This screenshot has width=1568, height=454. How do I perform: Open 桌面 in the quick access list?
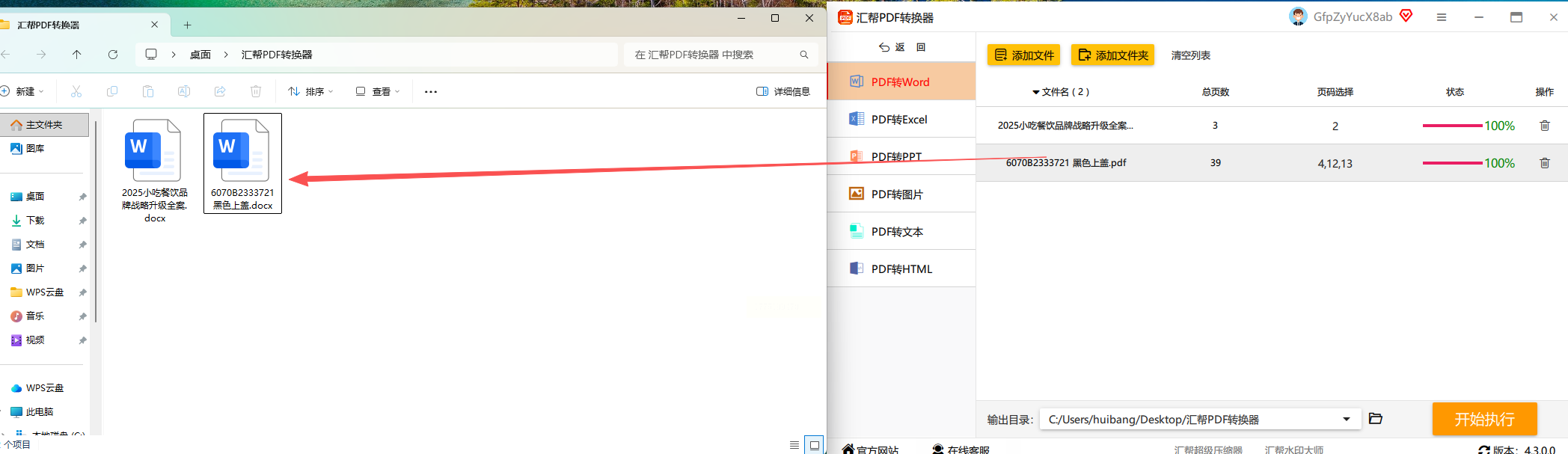point(35,197)
